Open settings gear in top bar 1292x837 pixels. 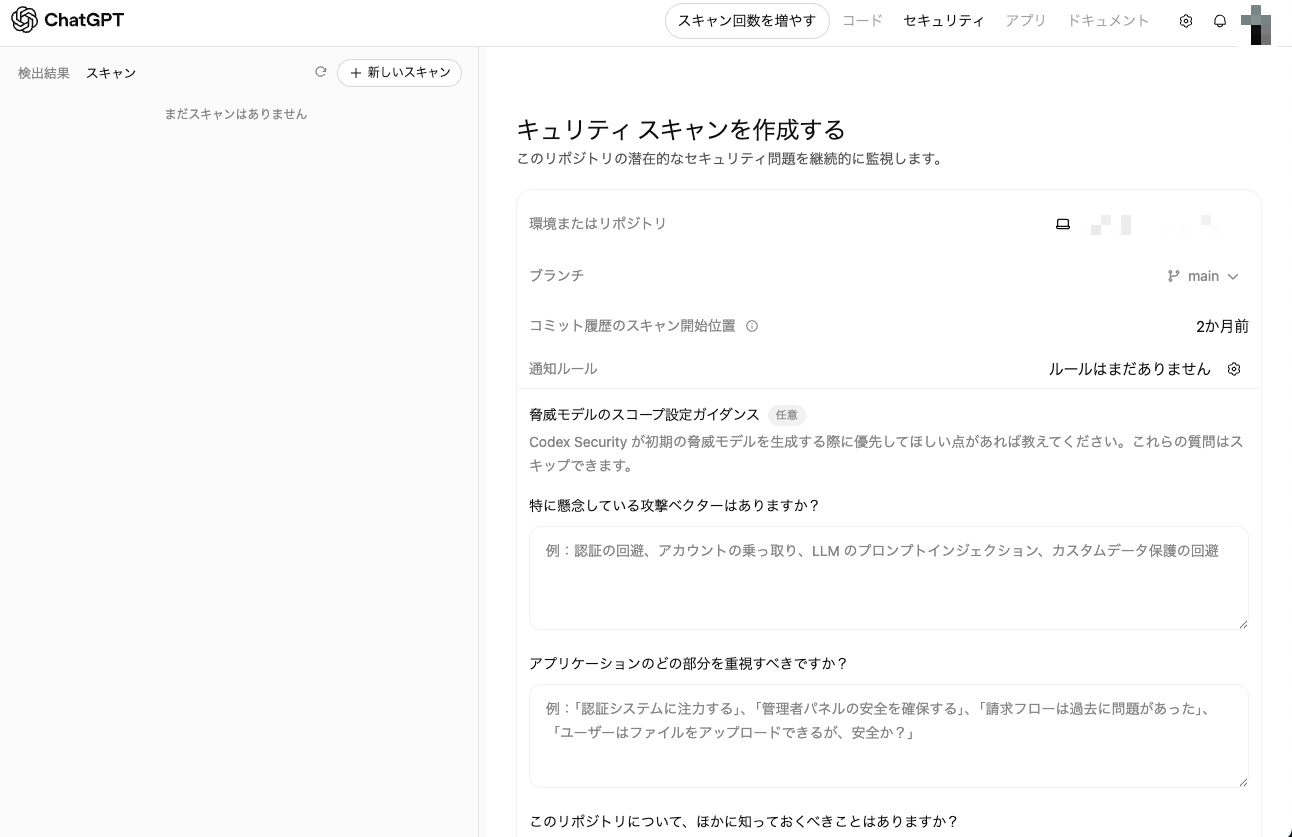coord(1186,21)
